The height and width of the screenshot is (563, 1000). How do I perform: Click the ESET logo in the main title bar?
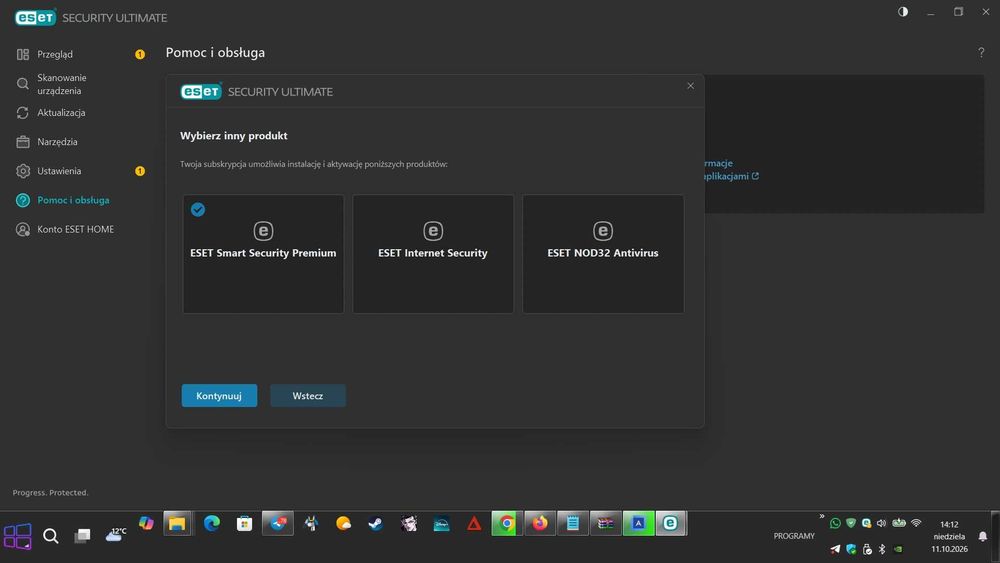[x=35, y=17]
